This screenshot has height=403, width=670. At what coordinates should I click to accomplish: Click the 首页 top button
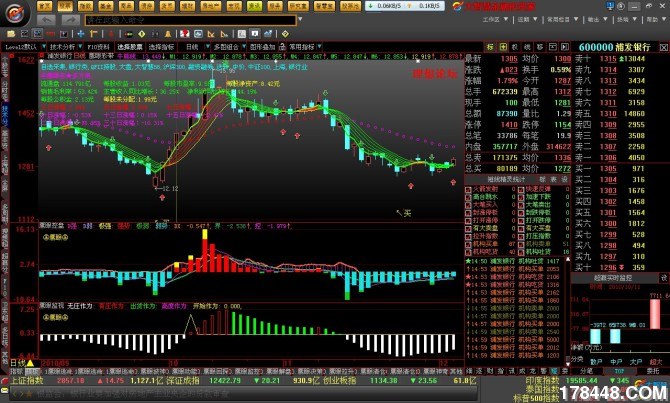tap(45, 6)
